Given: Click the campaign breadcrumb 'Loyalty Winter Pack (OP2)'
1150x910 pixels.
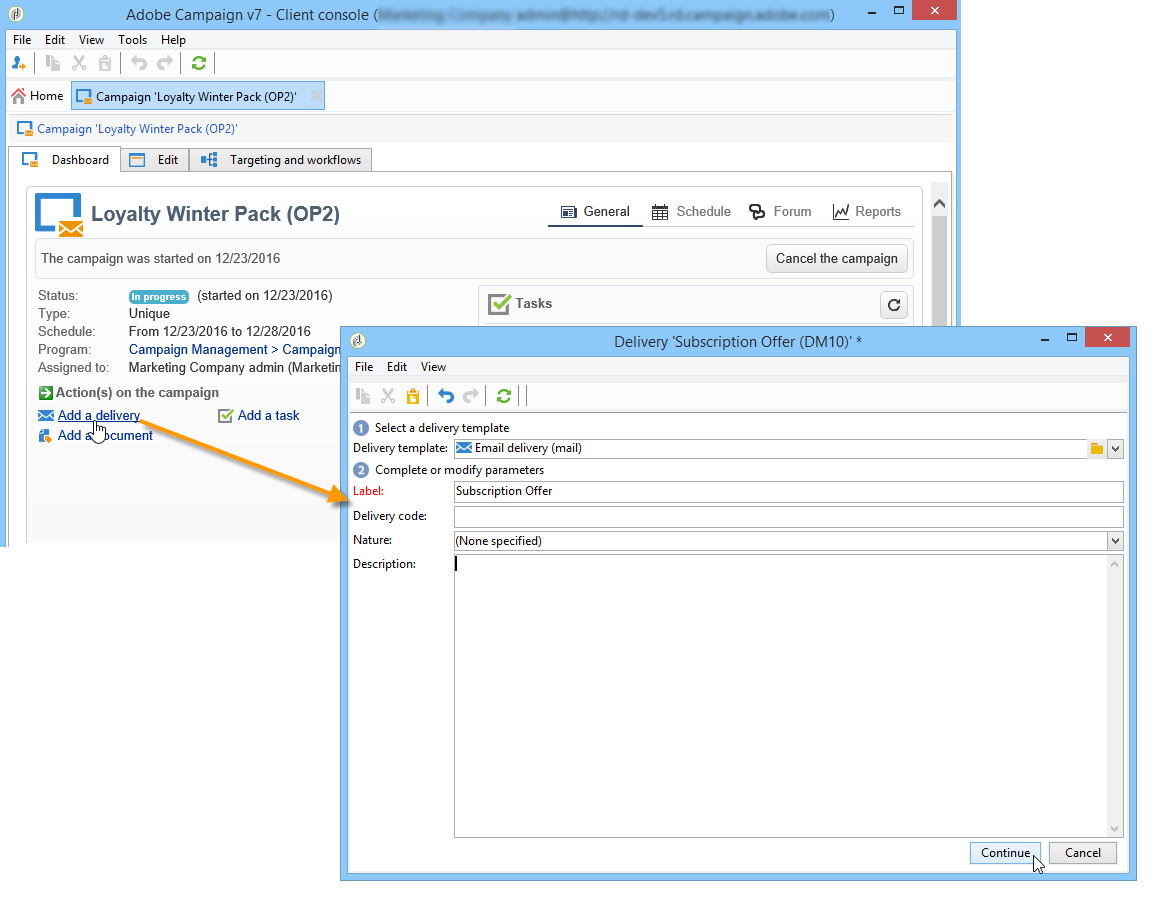Looking at the screenshot, I should [137, 129].
